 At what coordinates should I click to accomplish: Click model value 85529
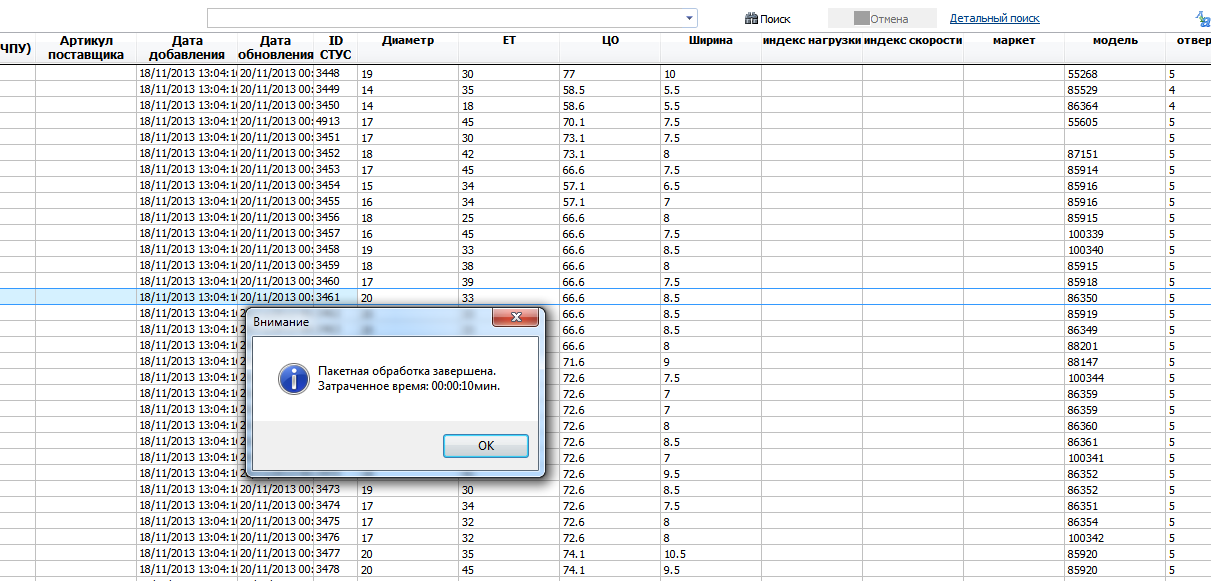1083,90
